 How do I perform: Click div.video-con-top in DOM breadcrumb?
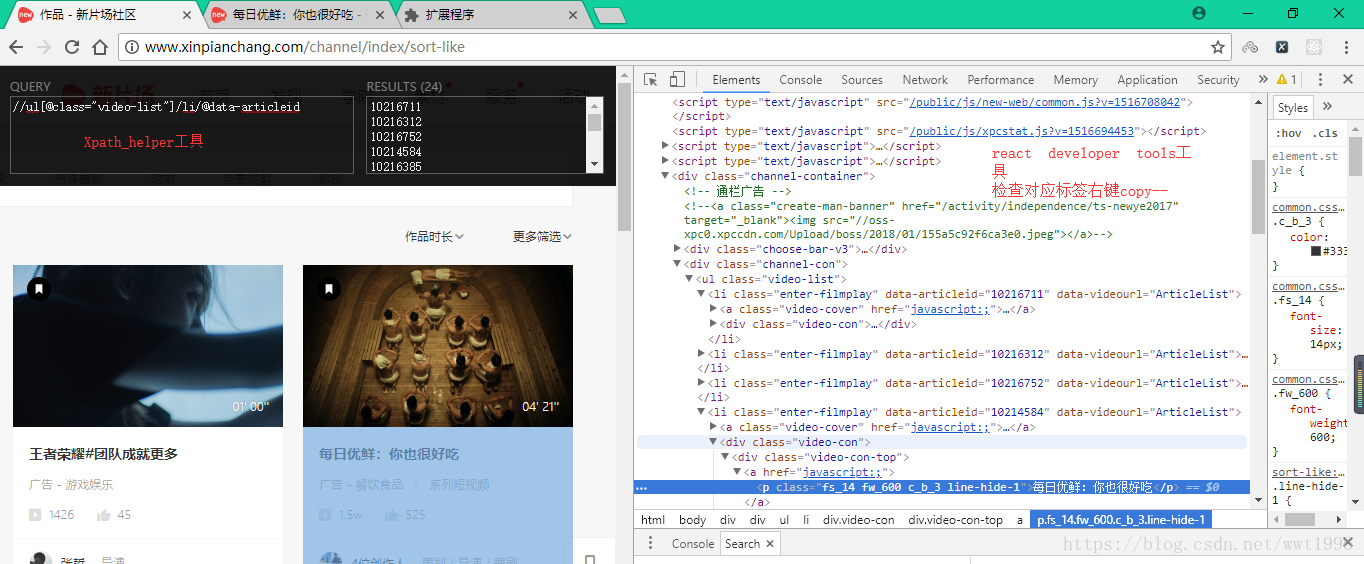(x=955, y=520)
